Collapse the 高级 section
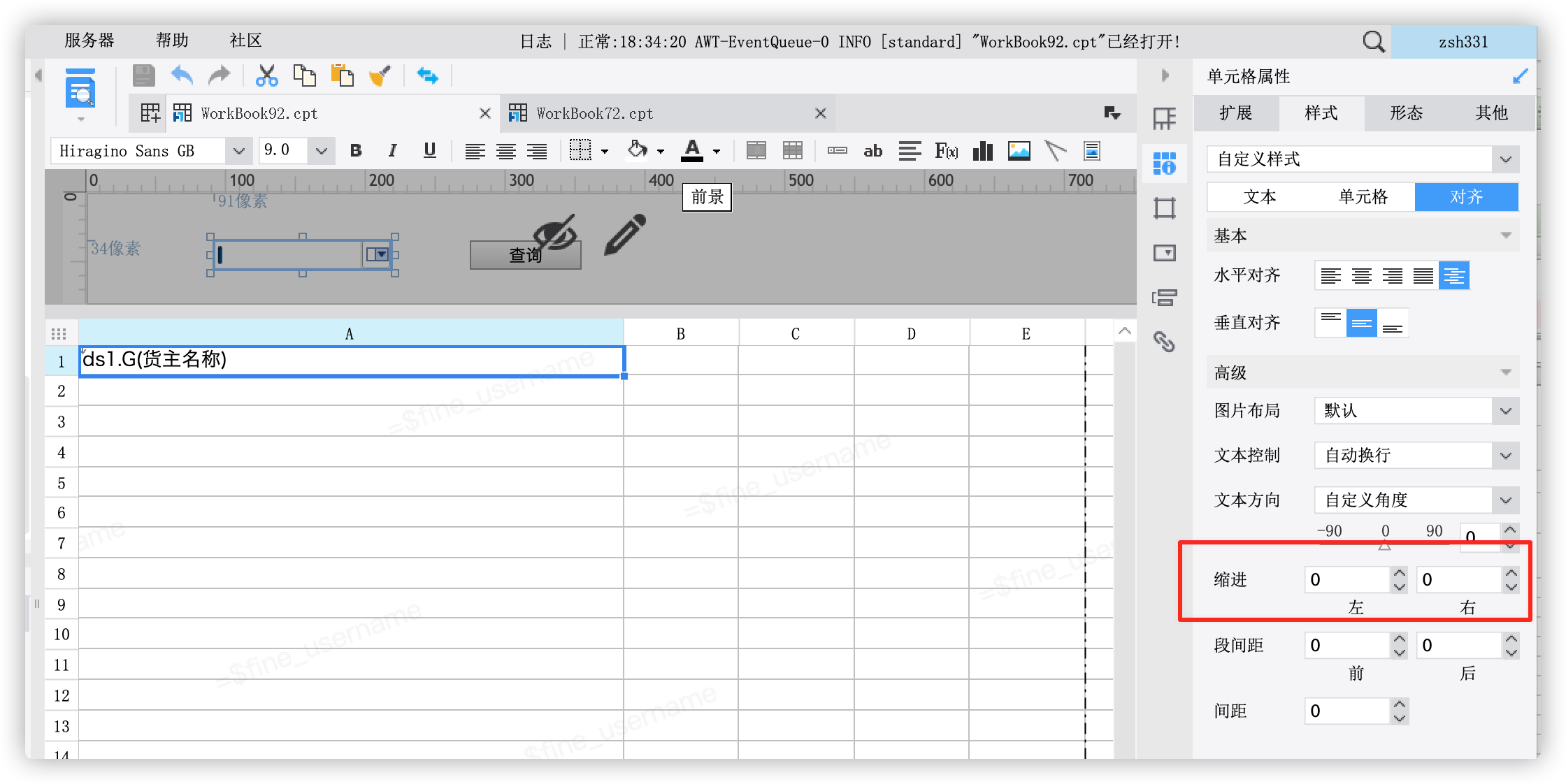This screenshot has width=1566, height=784. click(x=1506, y=372)
